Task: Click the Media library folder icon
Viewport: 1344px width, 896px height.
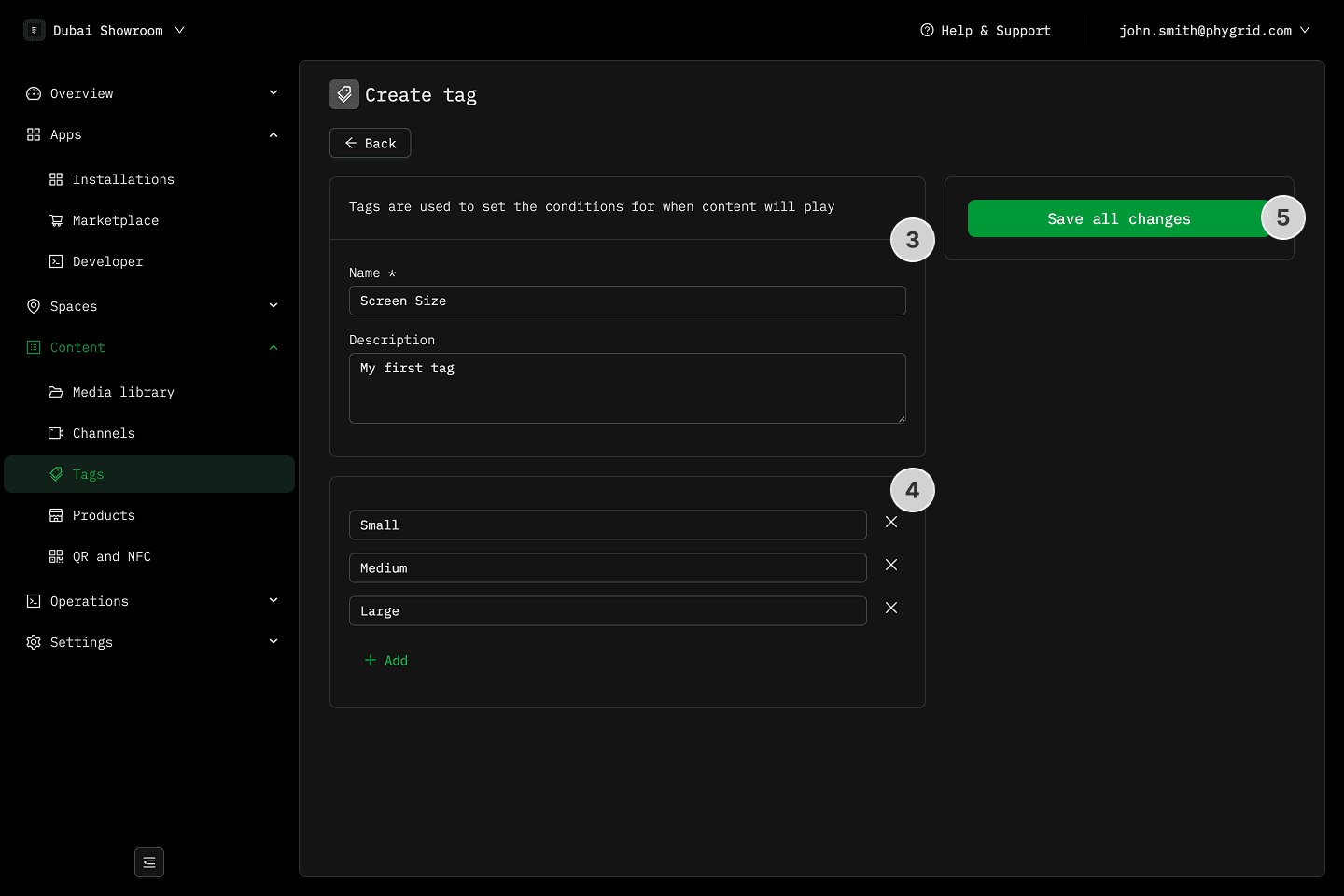Action: point(56,392)
